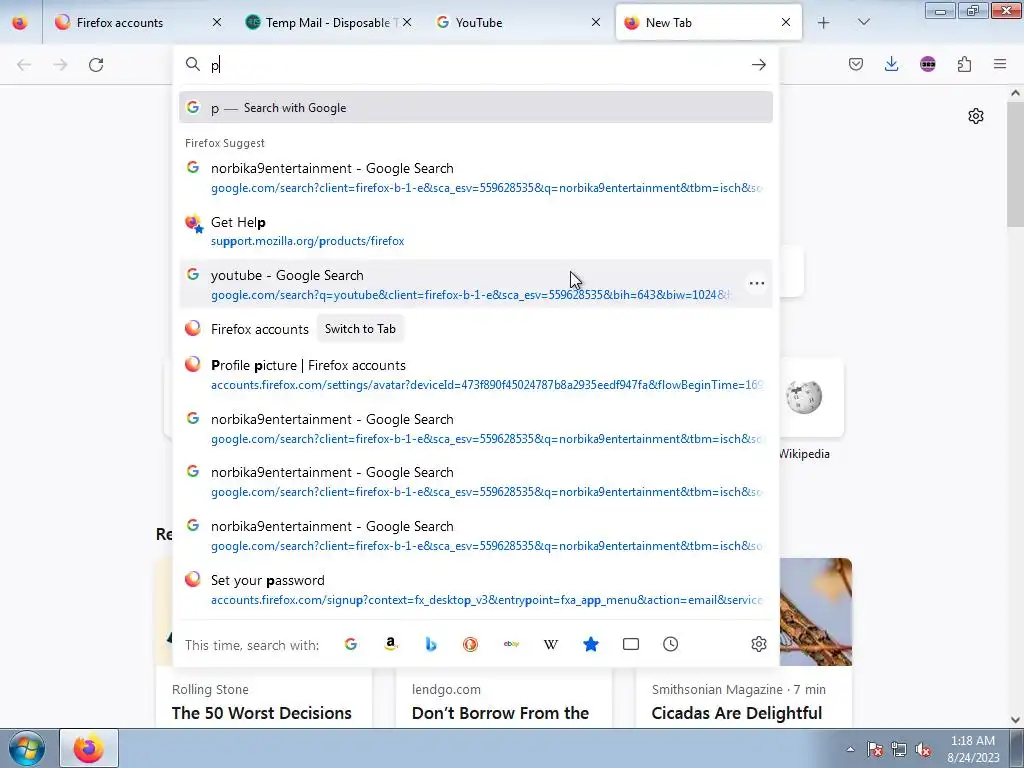
Task: Open the muted volume tray icon
Action: click(923, 749)
